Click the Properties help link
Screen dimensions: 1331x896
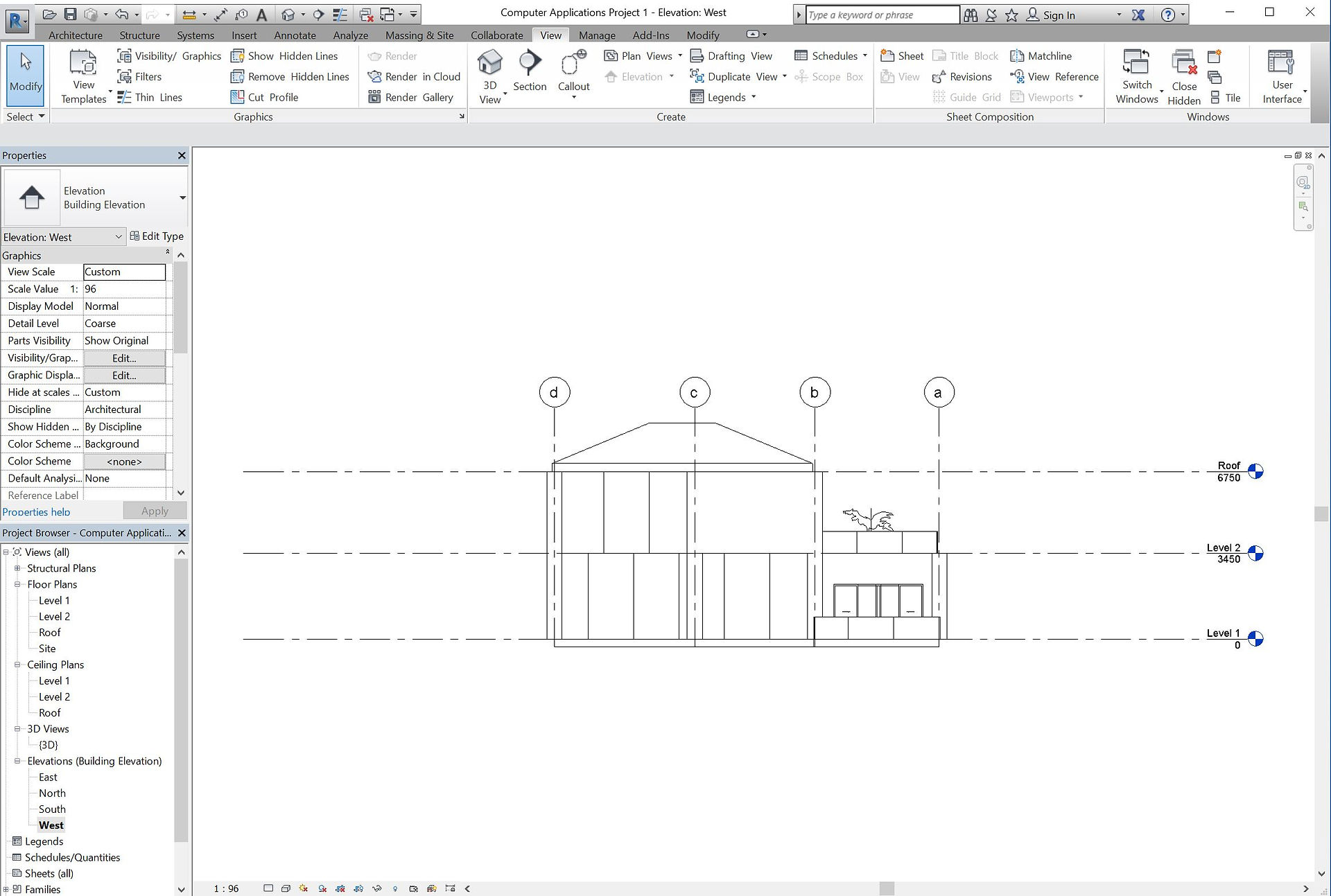(36, 512)
